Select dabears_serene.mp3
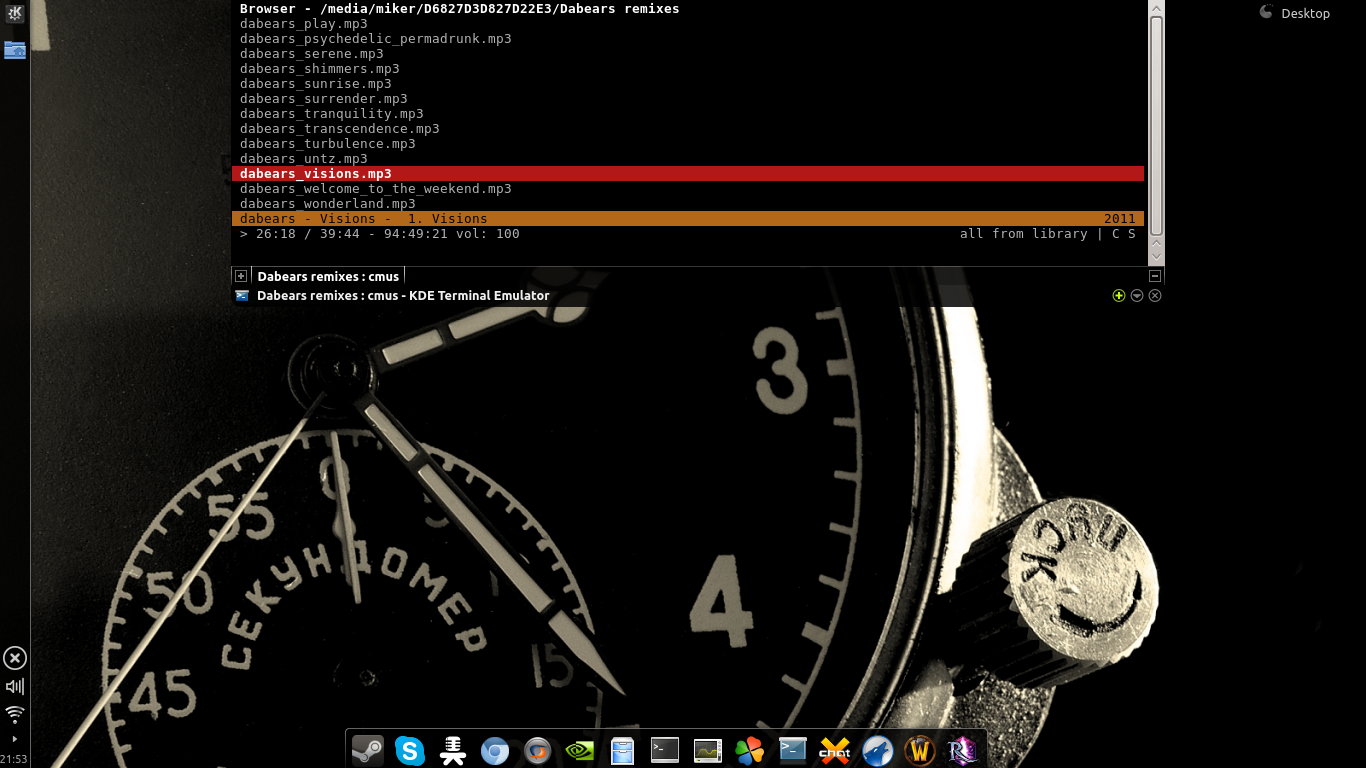This screenshot has width=1366, height=768. tap(312, 54)
